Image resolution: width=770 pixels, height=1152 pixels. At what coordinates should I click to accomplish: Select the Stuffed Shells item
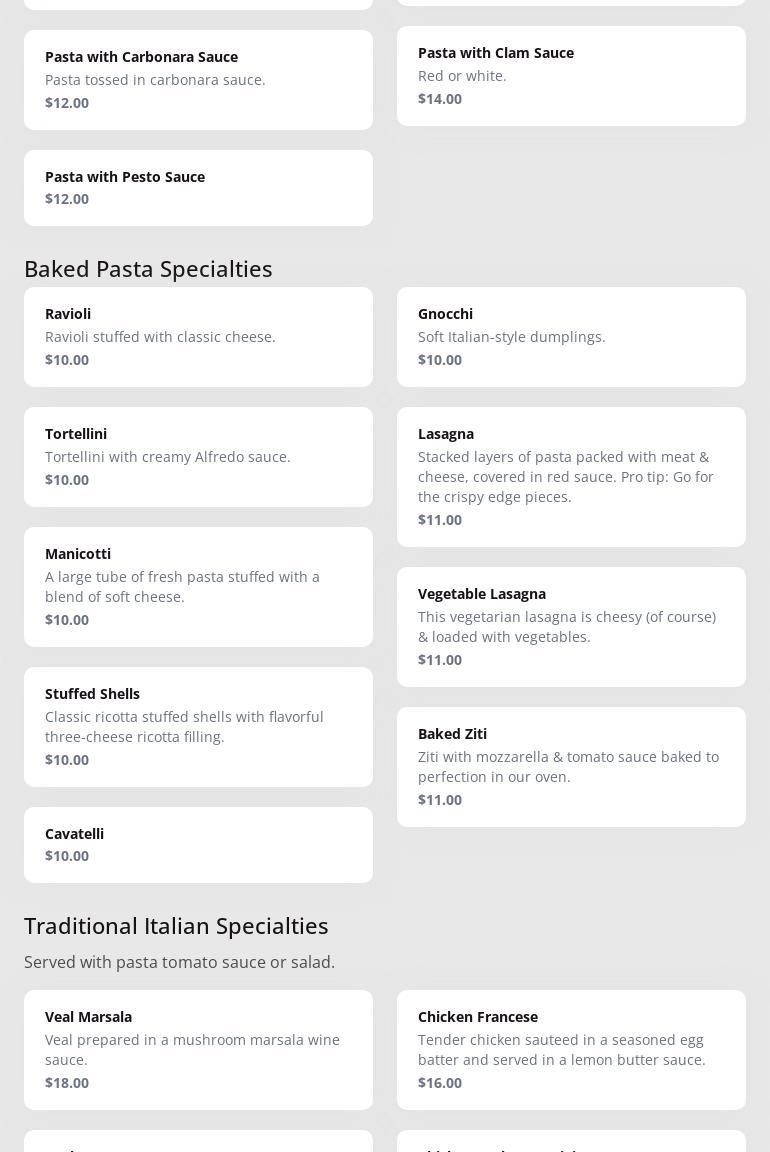[x=198, y=727]
